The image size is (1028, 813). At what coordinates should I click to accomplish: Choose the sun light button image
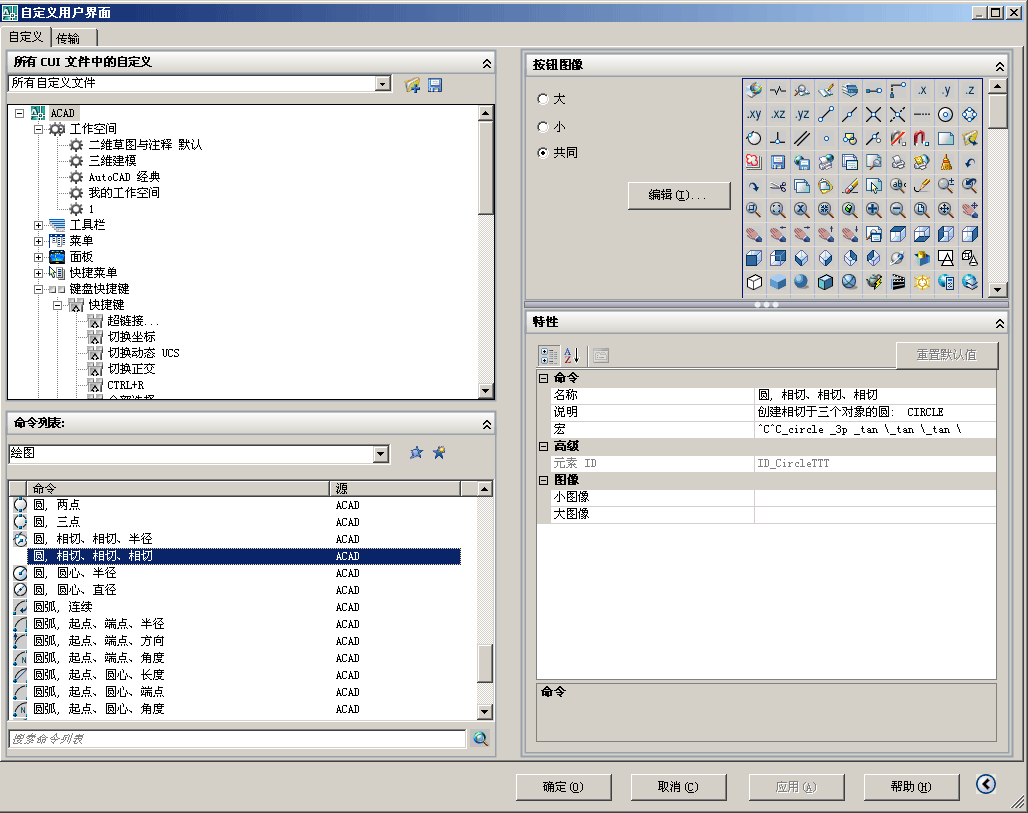click(x=921, y=282)
